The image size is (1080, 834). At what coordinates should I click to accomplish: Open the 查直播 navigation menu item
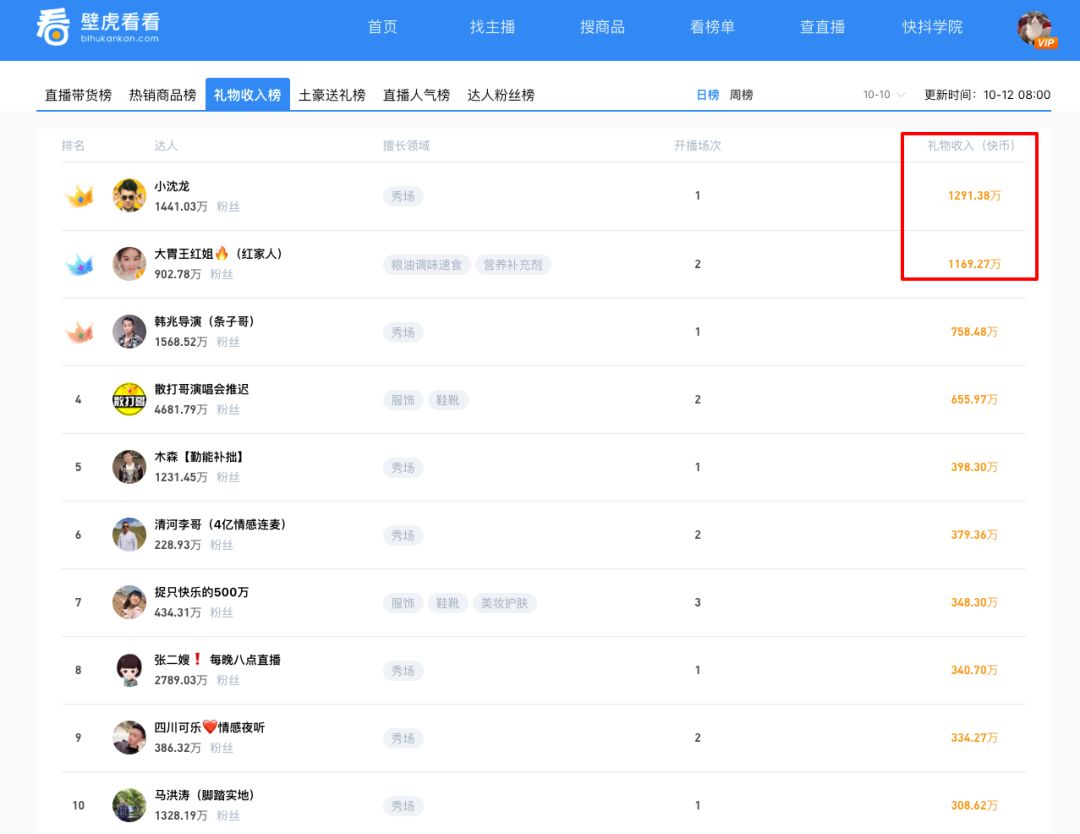pyautogui.click(x=821, y=28)
